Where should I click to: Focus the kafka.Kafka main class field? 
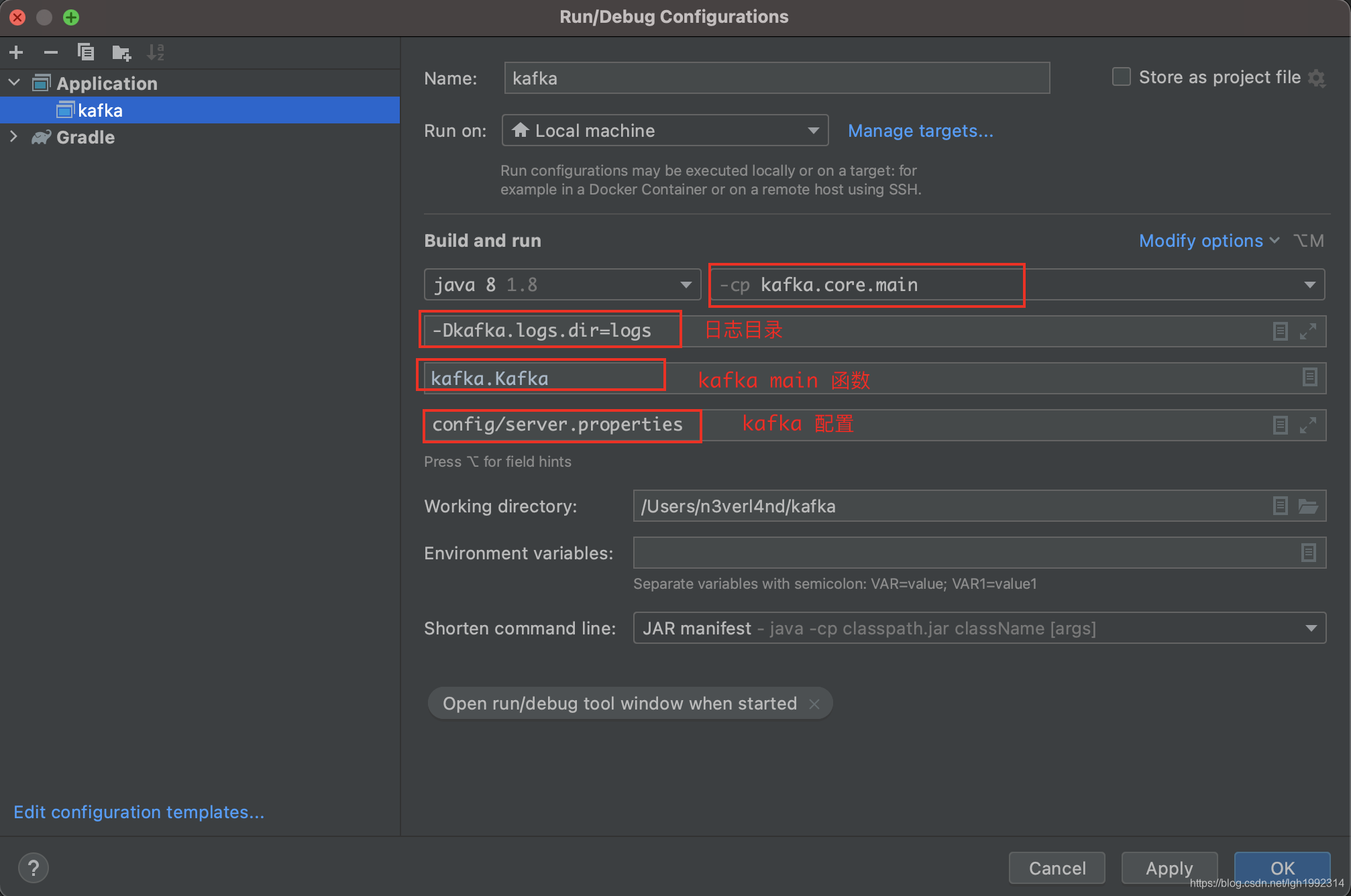(875, 378)
